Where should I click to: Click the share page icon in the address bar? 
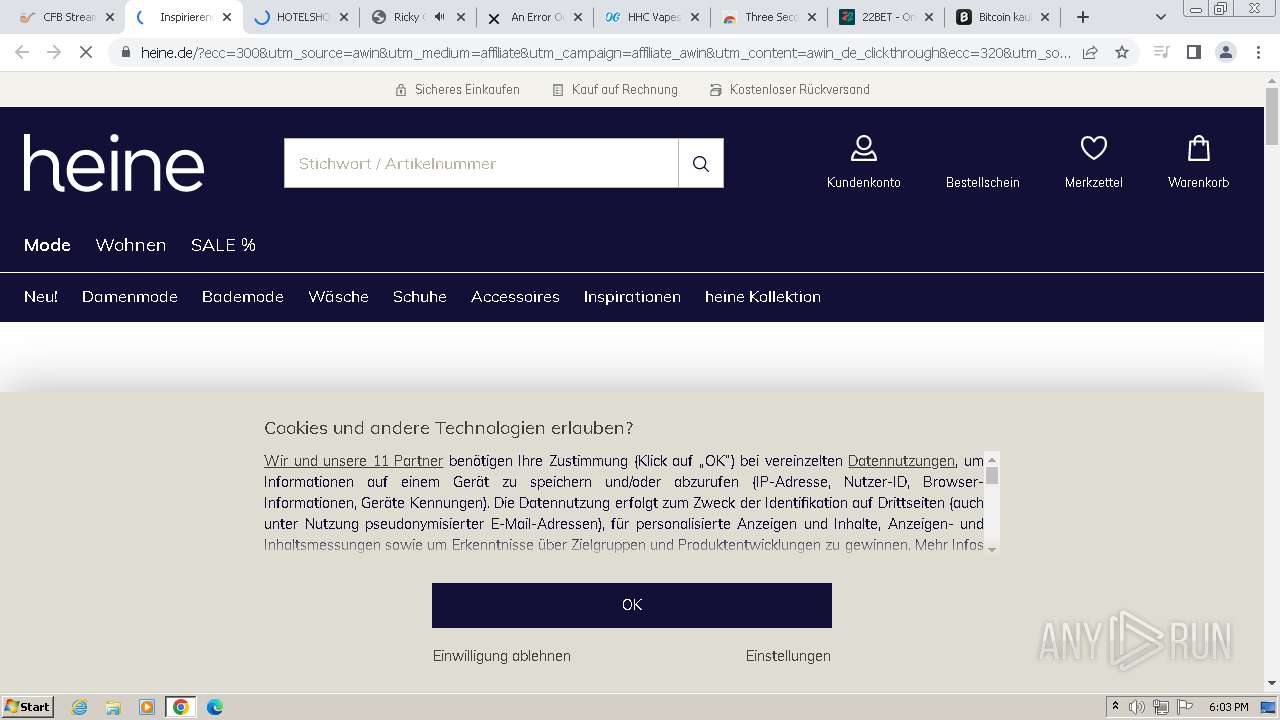coord(1090,52)
